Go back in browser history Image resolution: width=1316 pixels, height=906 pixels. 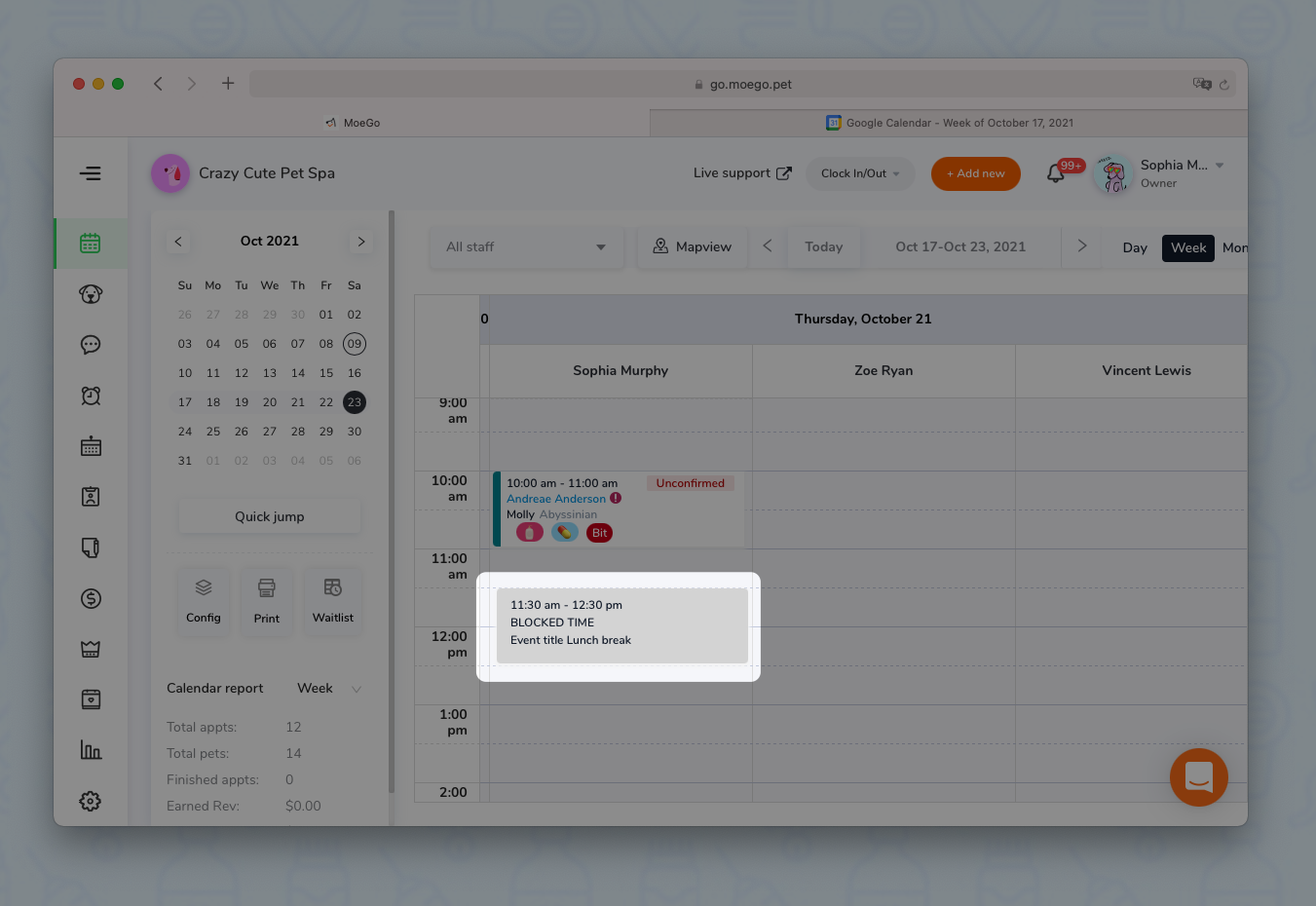158,84
